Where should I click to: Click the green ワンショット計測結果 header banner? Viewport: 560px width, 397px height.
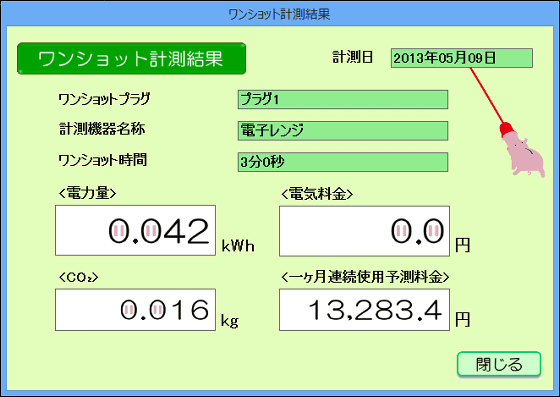131,59
